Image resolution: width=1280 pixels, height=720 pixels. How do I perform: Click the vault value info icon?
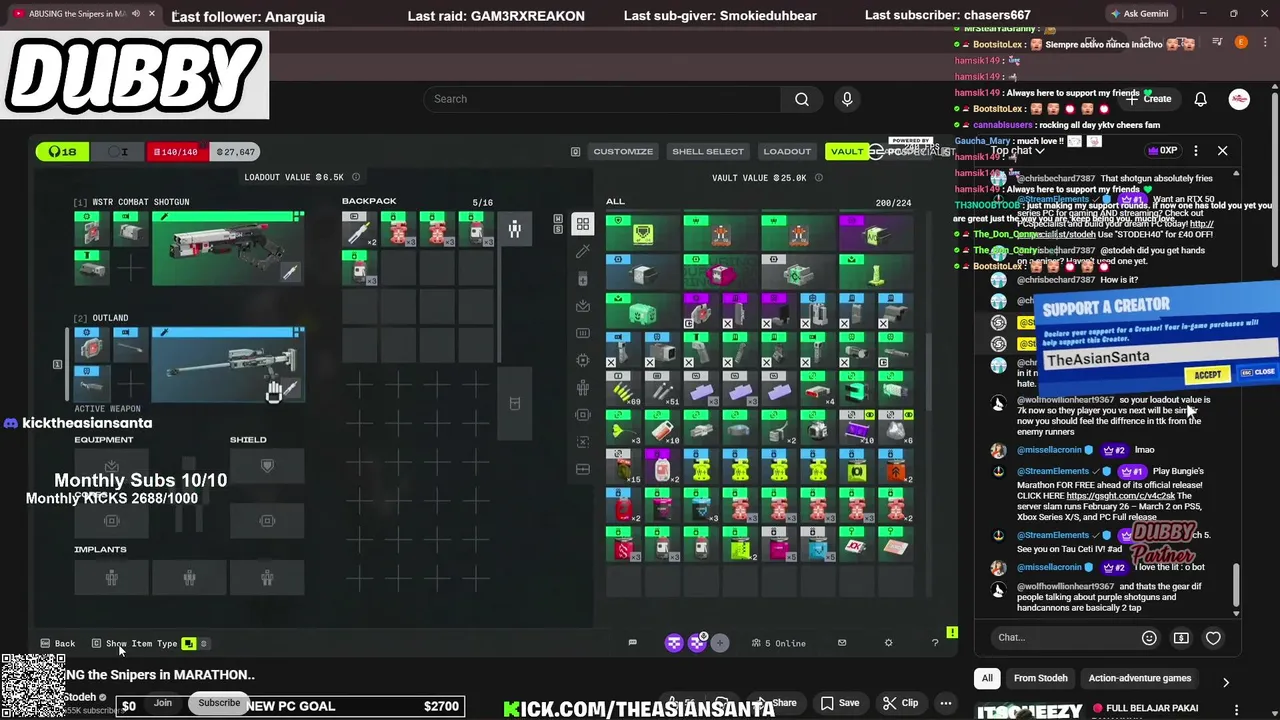pos(818,178)
